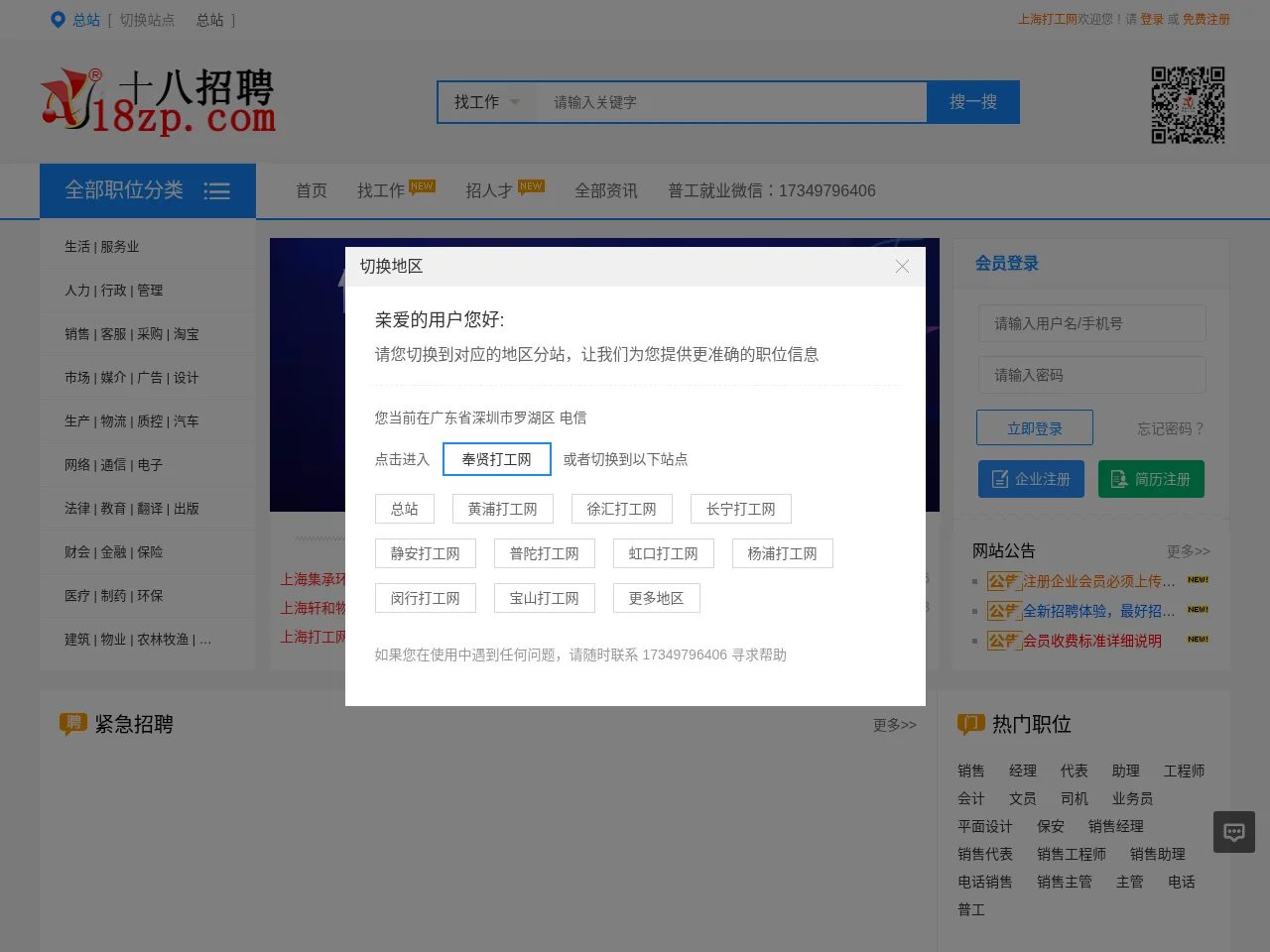Viewport: 1270px width, 952px height.
Task: Click the 免费注册 link
Action: (x=1206, y=19)
